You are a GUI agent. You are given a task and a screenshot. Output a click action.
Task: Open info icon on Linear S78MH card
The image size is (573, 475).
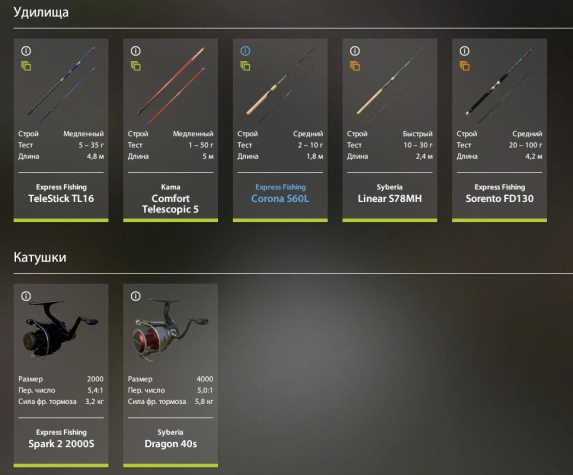coord(355,51)
